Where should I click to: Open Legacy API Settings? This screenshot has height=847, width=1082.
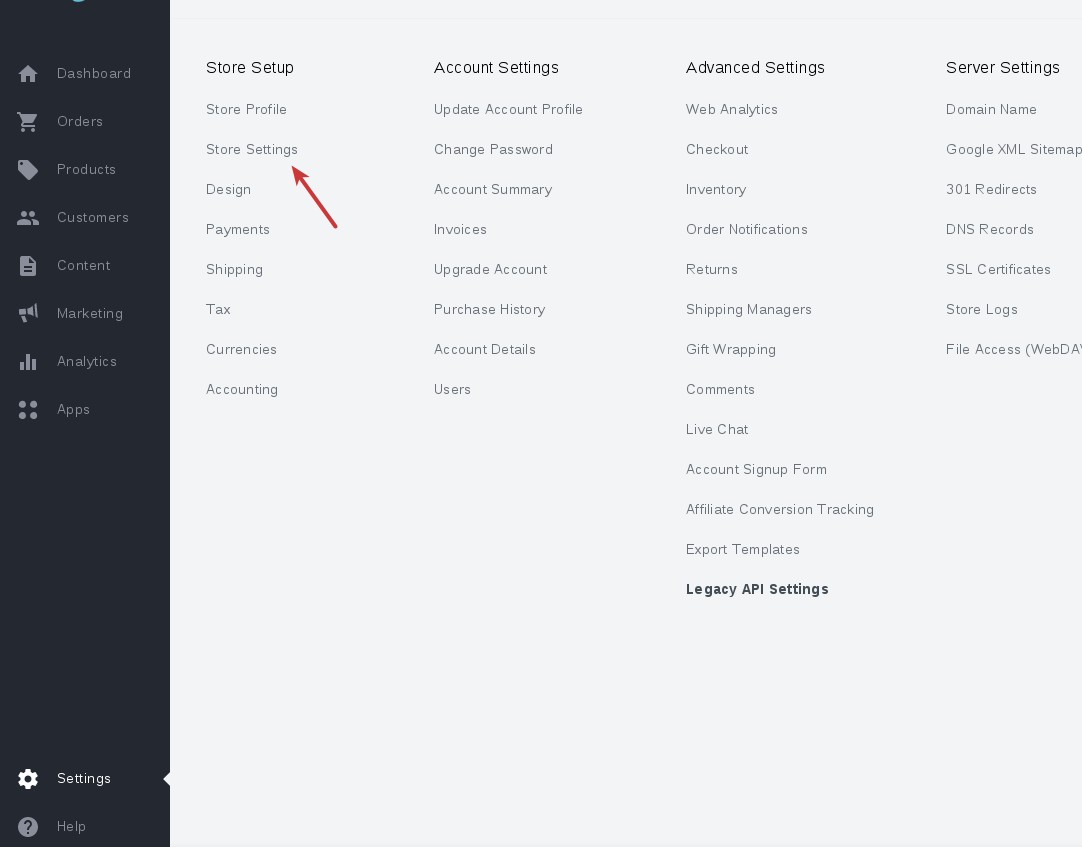point(757,590)
